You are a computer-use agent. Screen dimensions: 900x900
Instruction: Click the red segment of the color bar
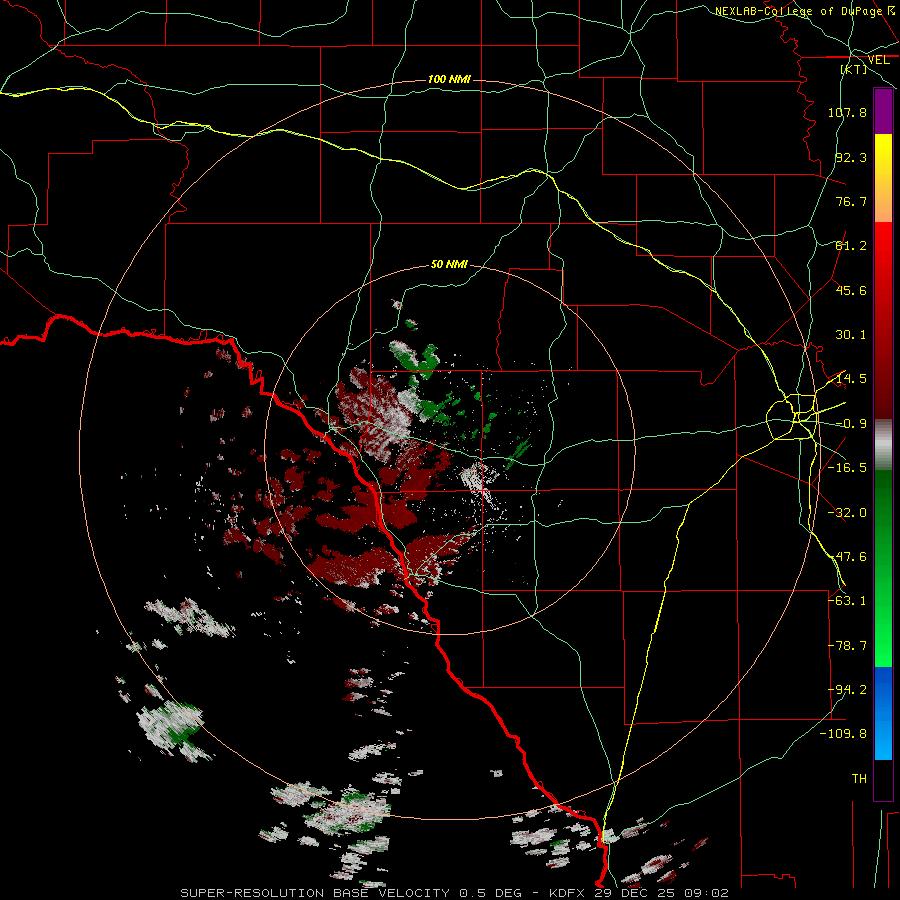[883, 320]
